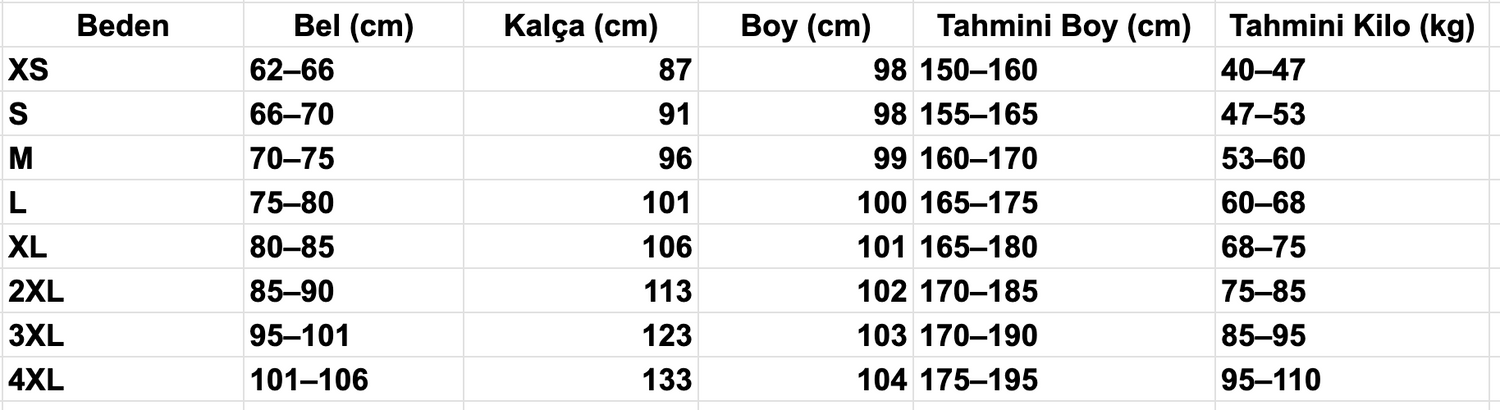Click the estimated height 150–160 cell
This screenshot has height=410, width=1500.
1065,70
